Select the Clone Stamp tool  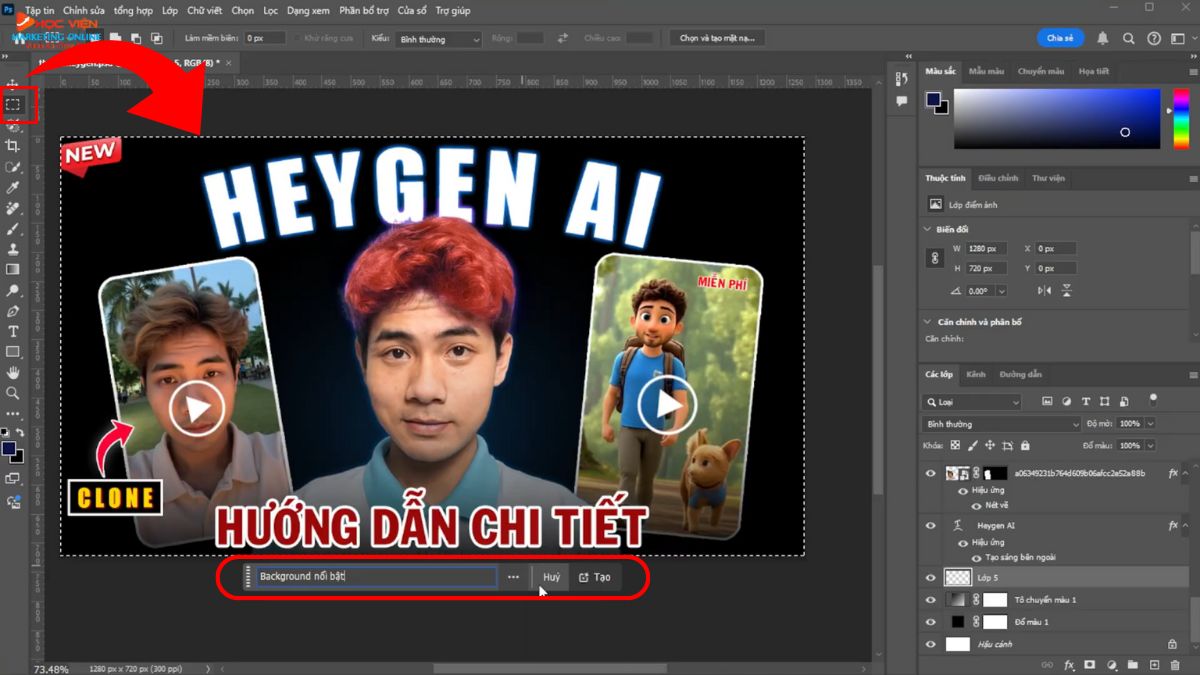(13, 249)
